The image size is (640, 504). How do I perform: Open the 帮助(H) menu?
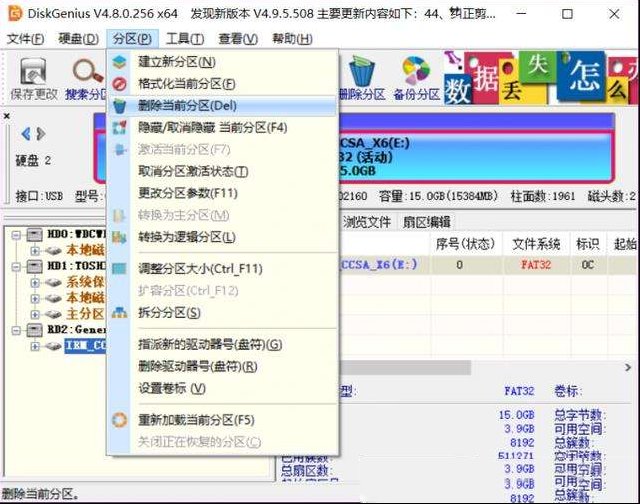click(292, 39)
